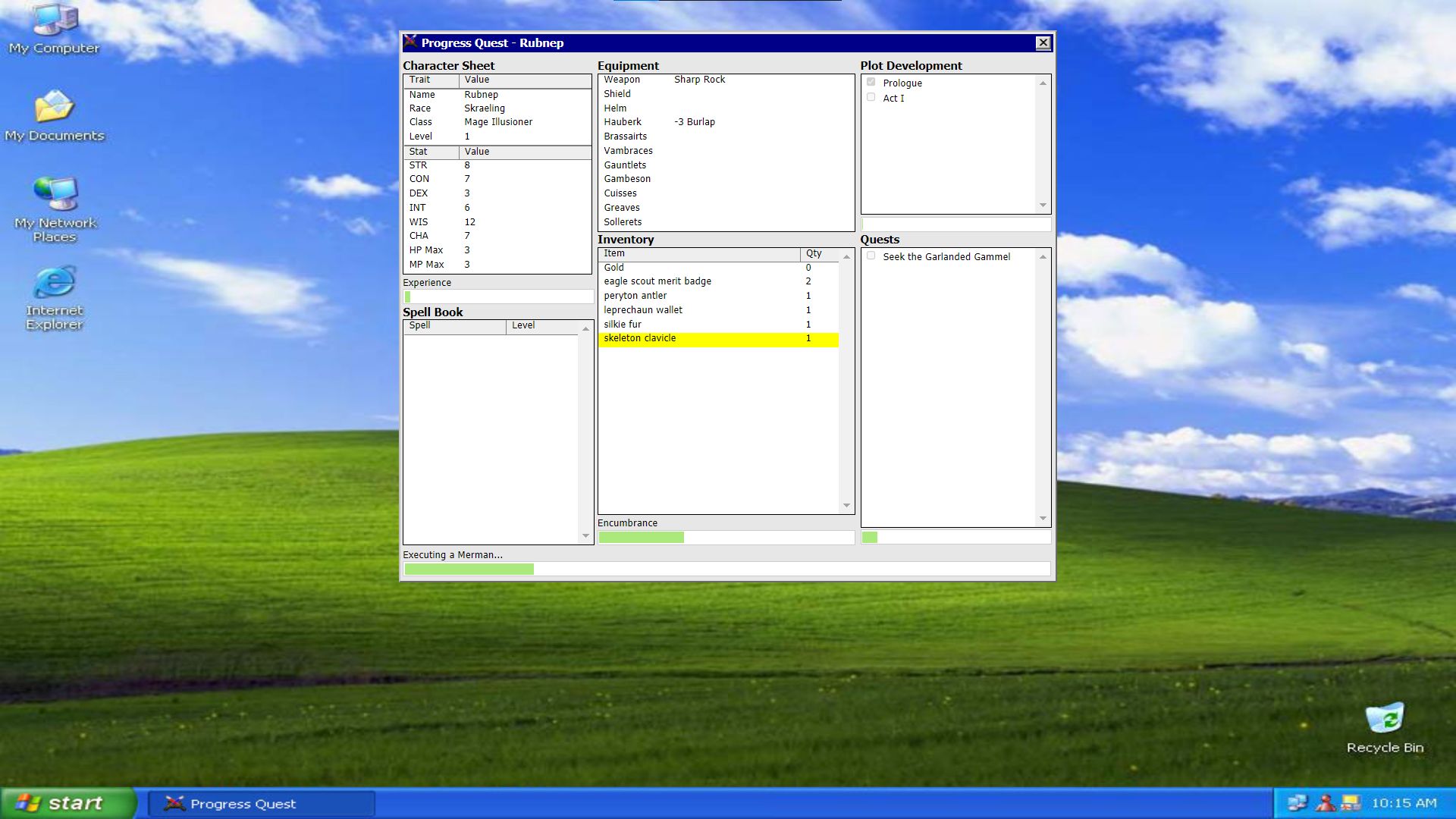Open My Computer desktop icon
Image resolution: width=1456 pixels, height=819 pixels.
coord(54,30)
